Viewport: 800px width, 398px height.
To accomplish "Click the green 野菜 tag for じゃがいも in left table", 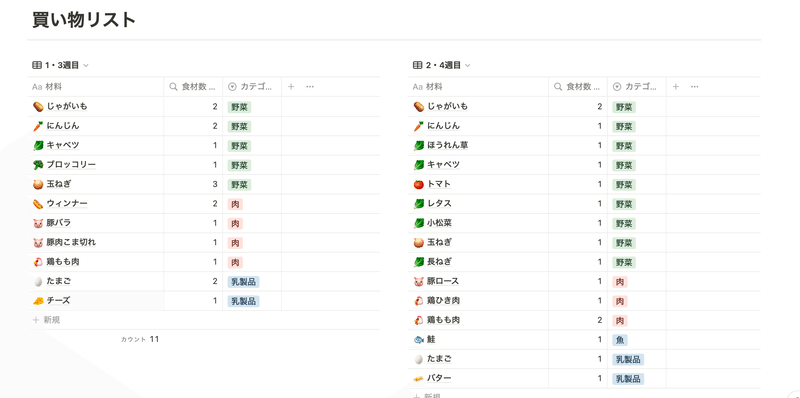I will (239, 107).
